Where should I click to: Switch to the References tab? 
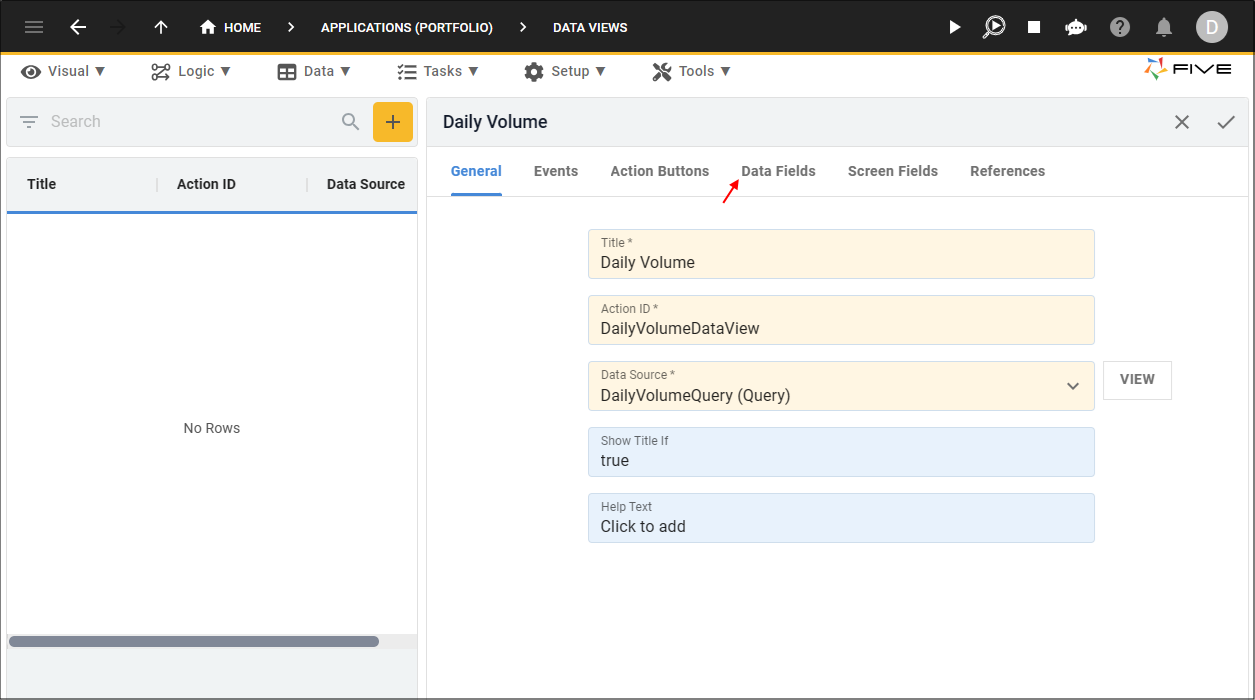tap(1007, 171)
